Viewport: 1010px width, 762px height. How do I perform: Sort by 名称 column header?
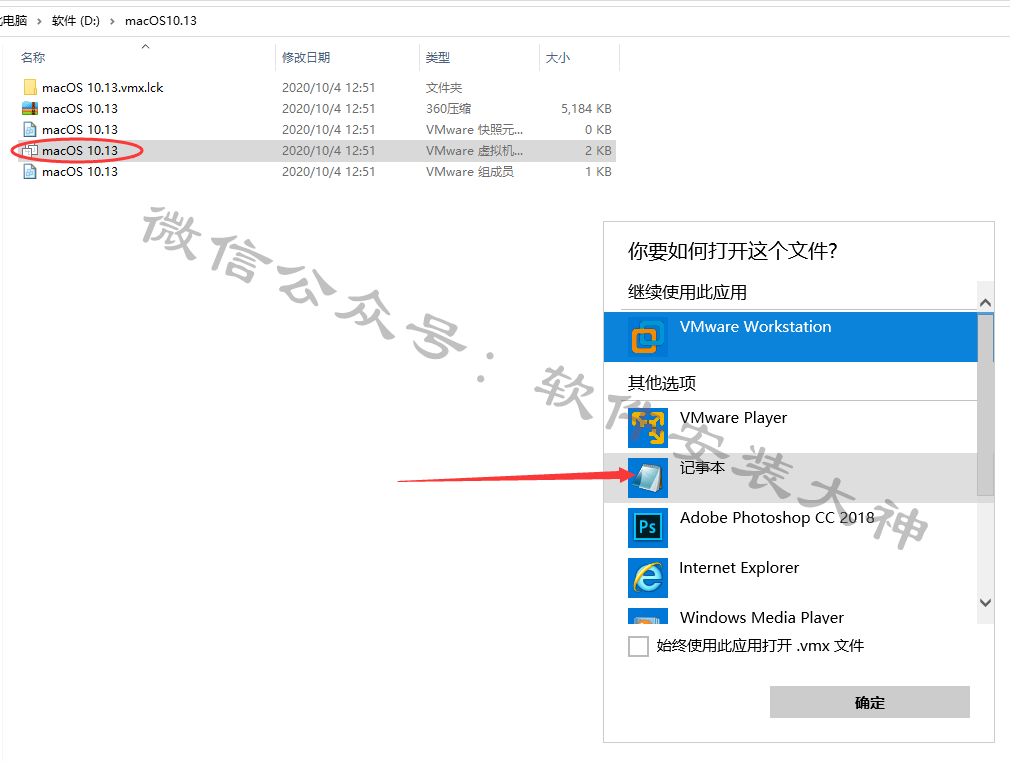coord(33,57)
